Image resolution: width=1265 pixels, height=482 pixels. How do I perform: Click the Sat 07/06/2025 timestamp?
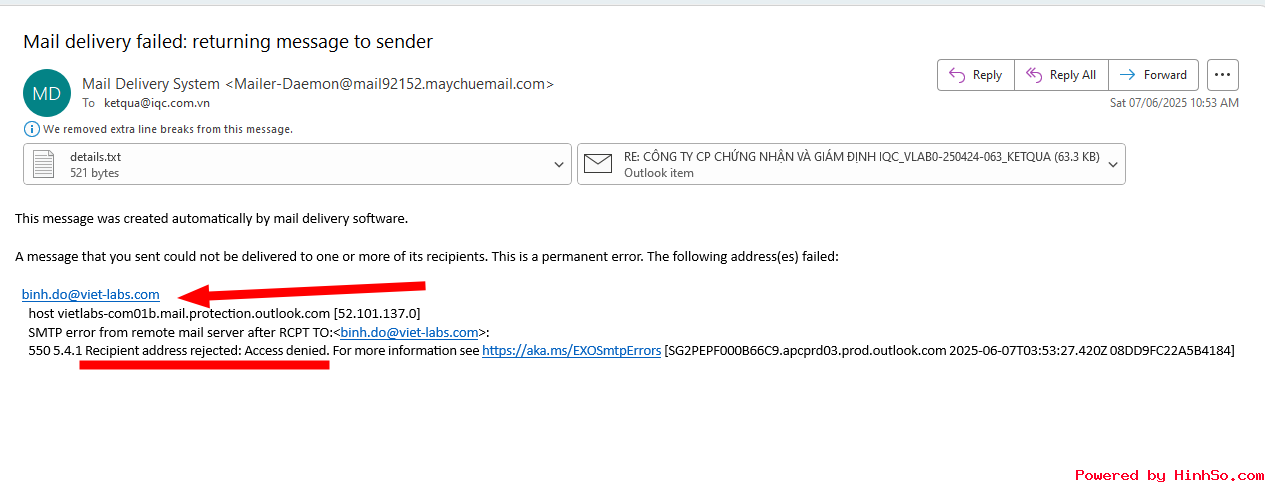[x=1174, y=103]
